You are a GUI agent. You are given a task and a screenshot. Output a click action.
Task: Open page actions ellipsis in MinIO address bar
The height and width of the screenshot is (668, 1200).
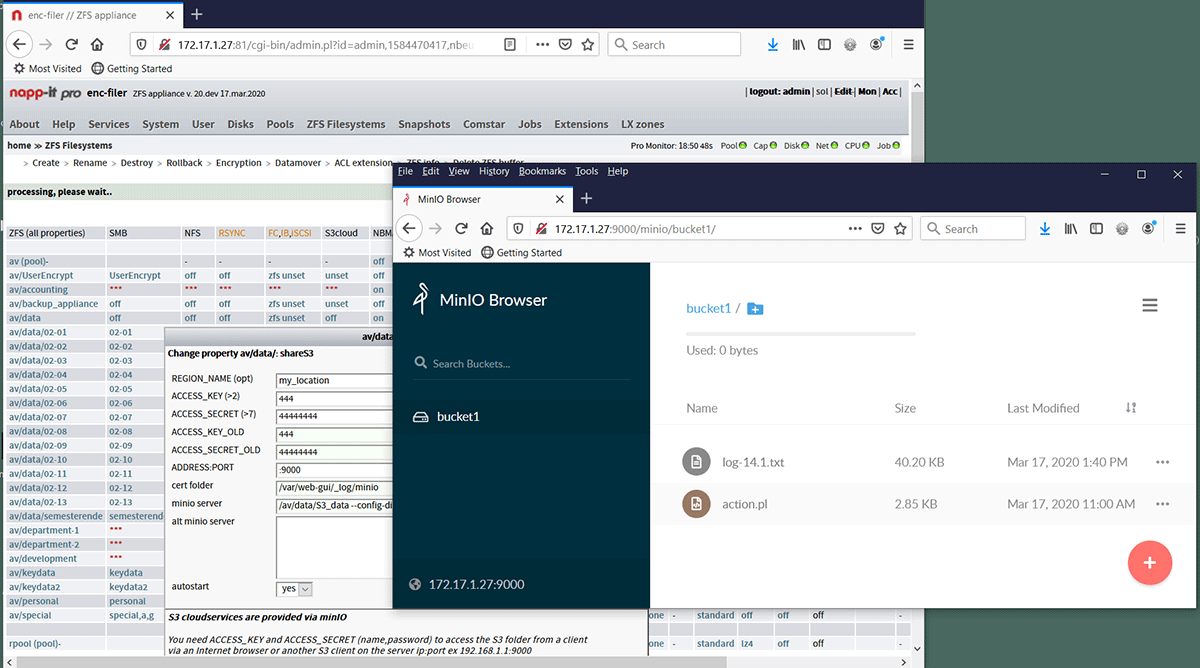point(854,229)
